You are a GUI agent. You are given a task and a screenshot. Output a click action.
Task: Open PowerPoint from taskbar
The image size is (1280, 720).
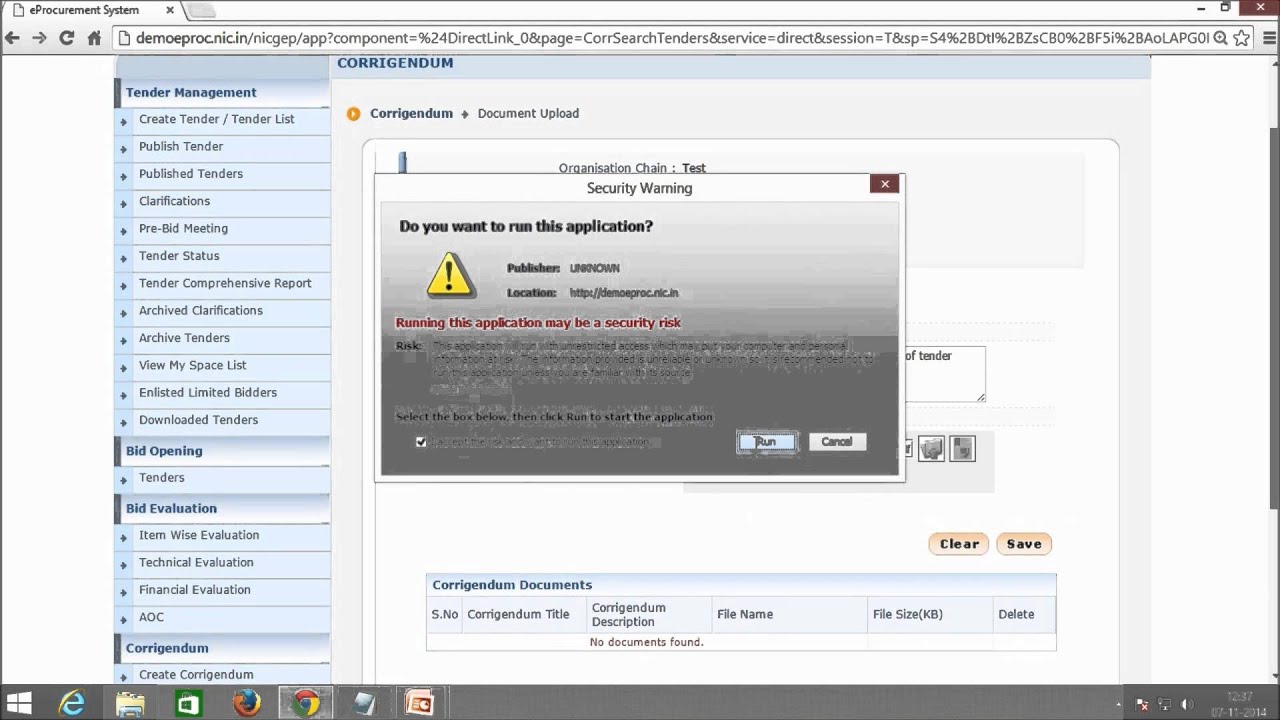click(x=420, y=704)
